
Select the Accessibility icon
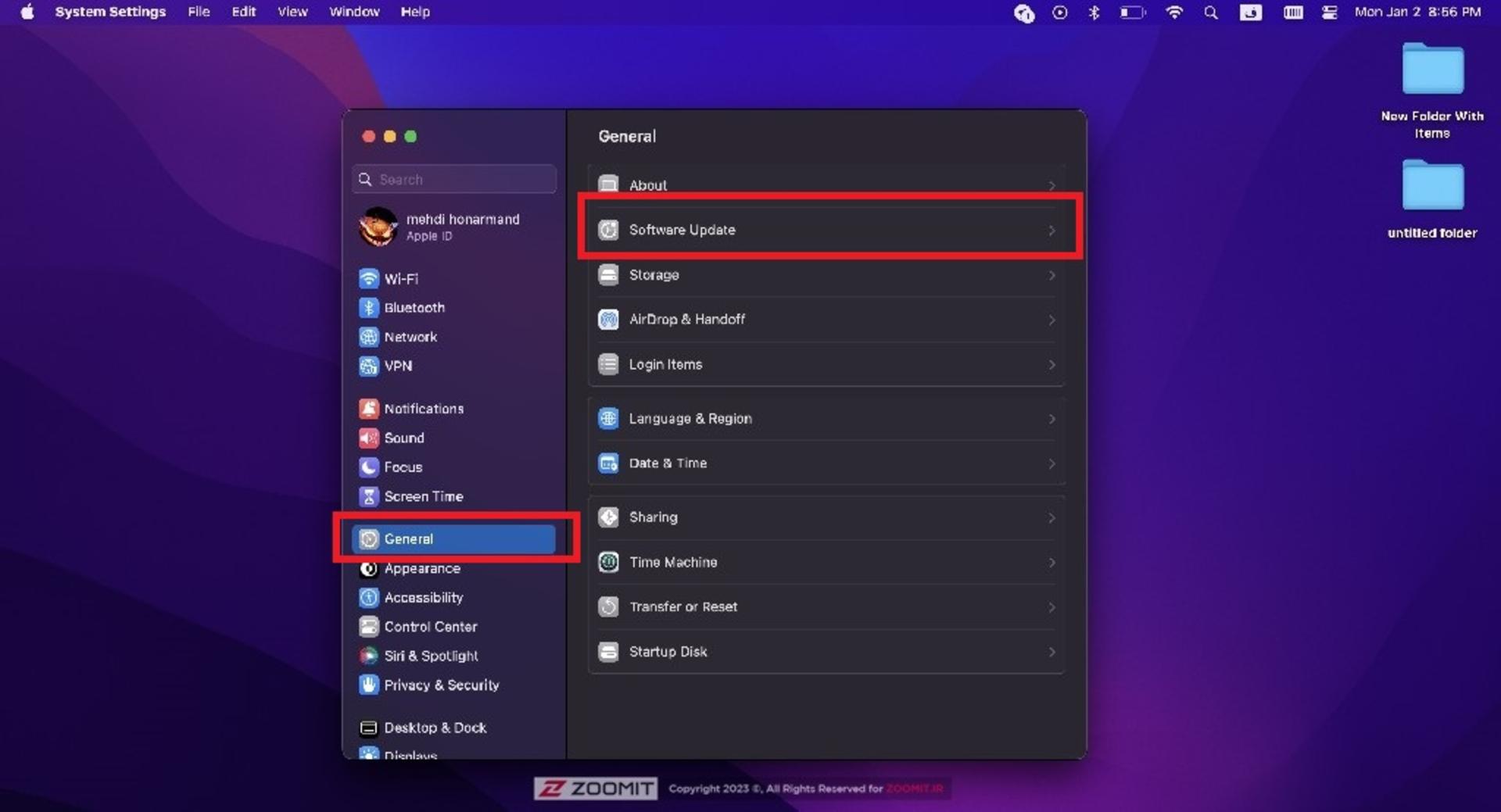click(x=368, y=597)
